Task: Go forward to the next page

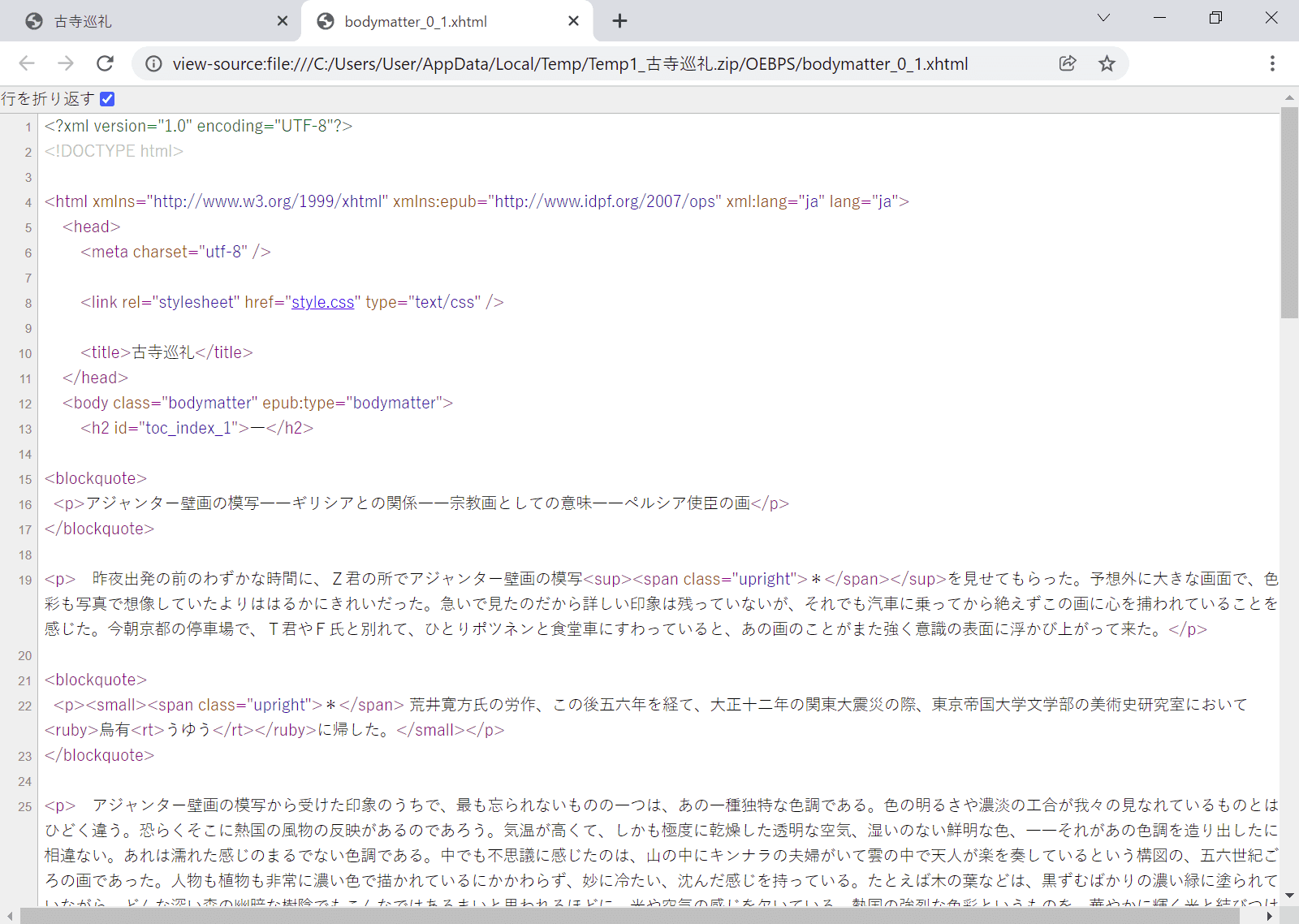Action: 66,63
